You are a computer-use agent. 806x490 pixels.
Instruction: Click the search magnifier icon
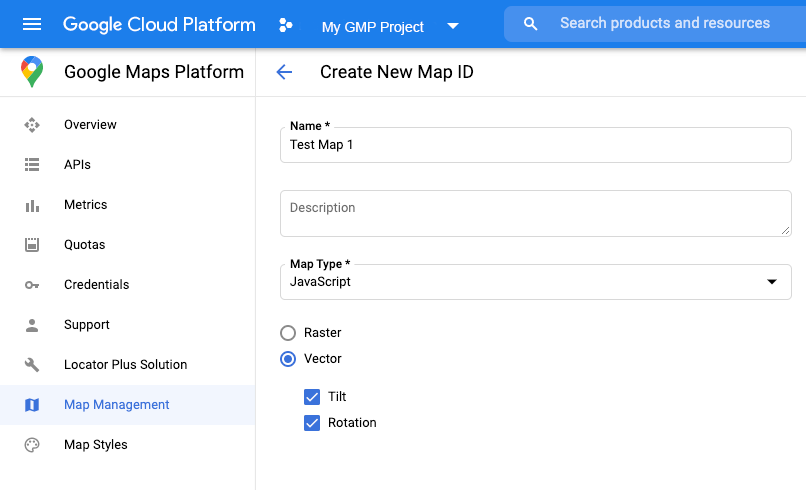coord(531,23)
